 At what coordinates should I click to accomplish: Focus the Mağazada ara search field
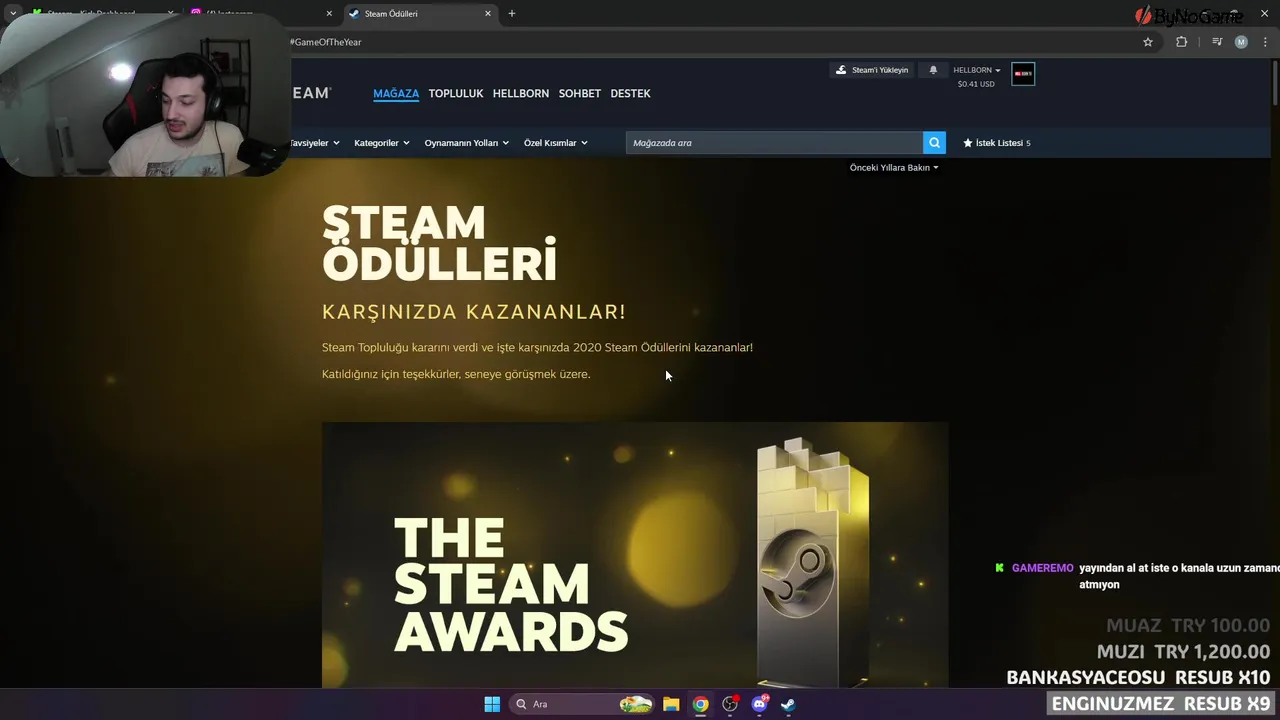coord(775,143)
